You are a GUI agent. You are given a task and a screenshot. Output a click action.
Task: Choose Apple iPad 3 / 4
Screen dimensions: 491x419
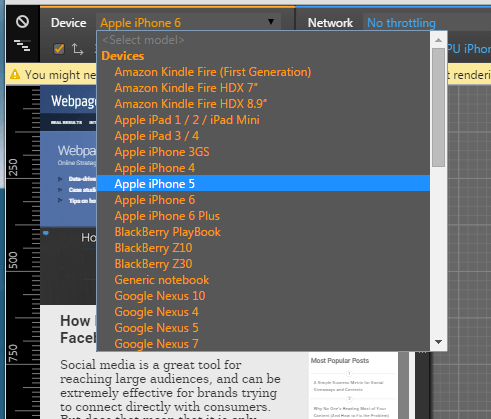(263, 136)
